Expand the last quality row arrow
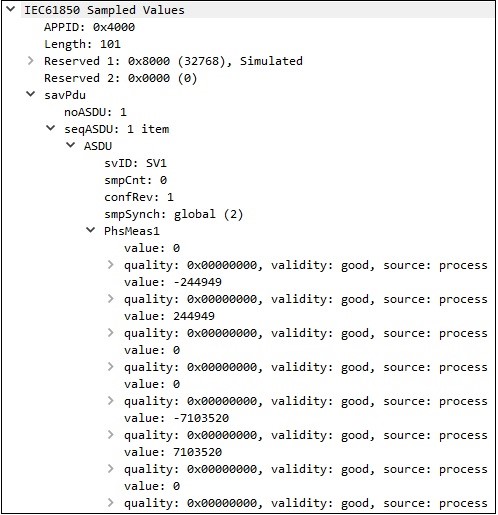498x515 pixels. (x=111, y=503)
